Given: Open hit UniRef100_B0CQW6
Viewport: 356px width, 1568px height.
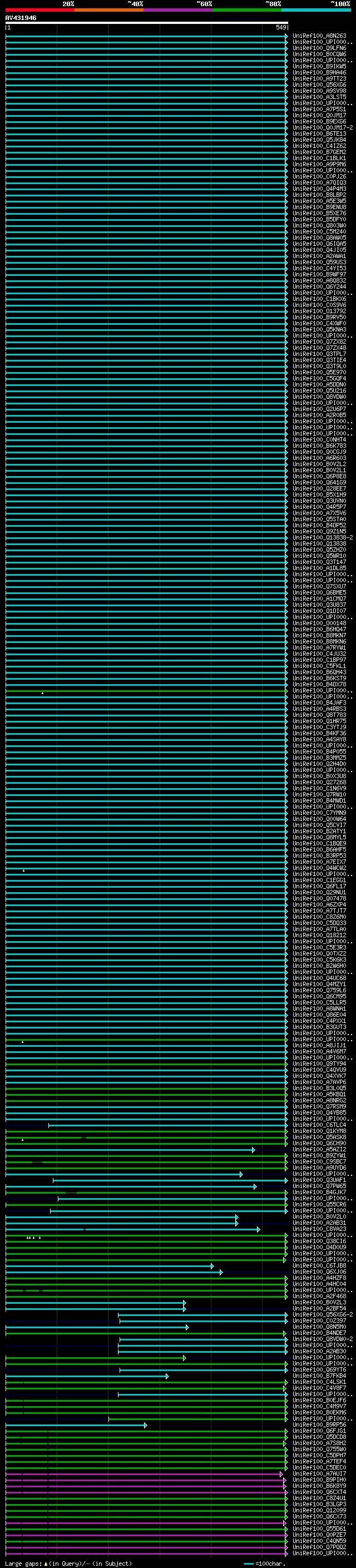Looking at the screenshot, I should pyautogui.click(x=319, y=54).
